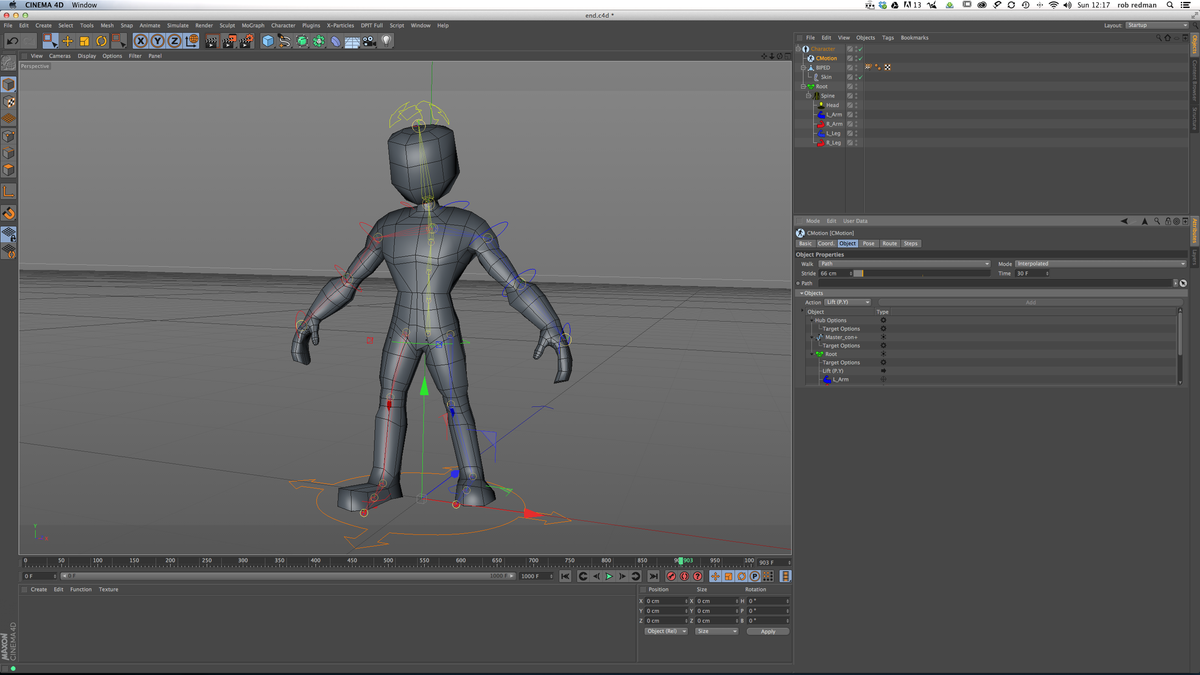
Task: Collapse the Root object in the Object Manager
Action: tap(805, 86)
